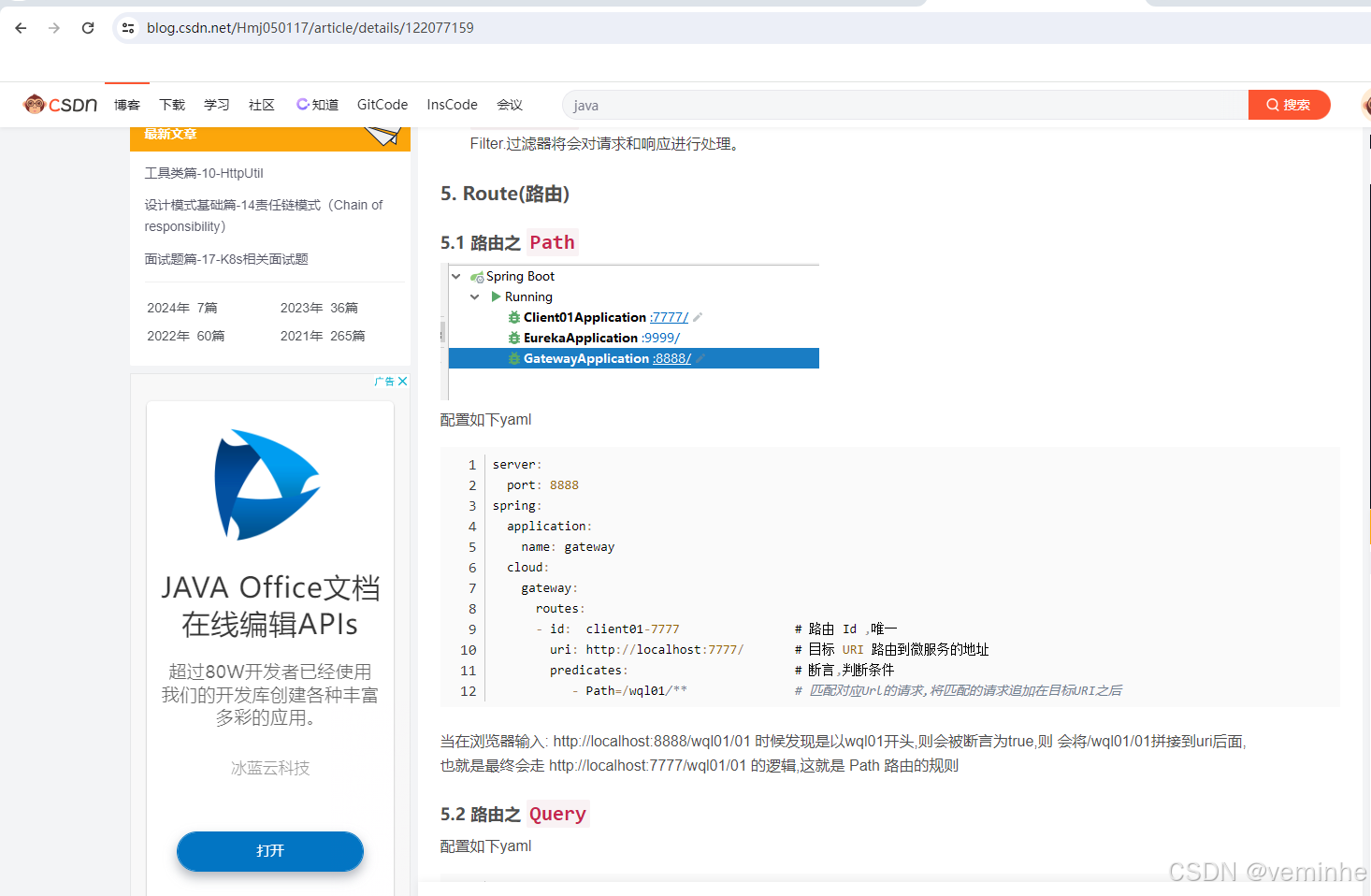Select GatewayApplication in the tree
This screenshot has width=1371, height=896.
point(586,358)
